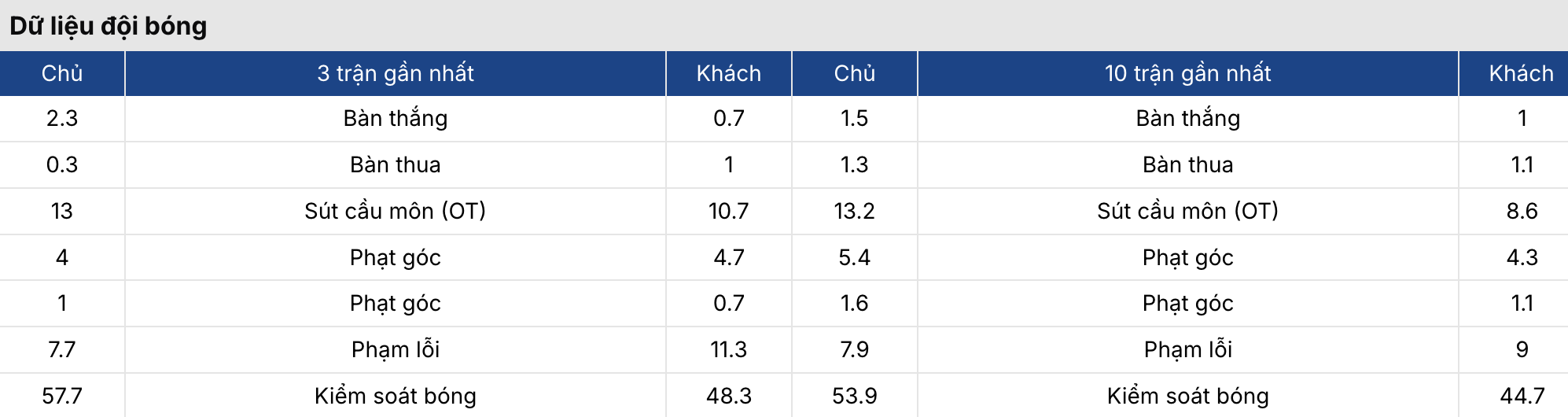Click the 7.9 fouls value
This screenshot has height=417, width=1568.
pyautogui.click(x=854, y=349)
